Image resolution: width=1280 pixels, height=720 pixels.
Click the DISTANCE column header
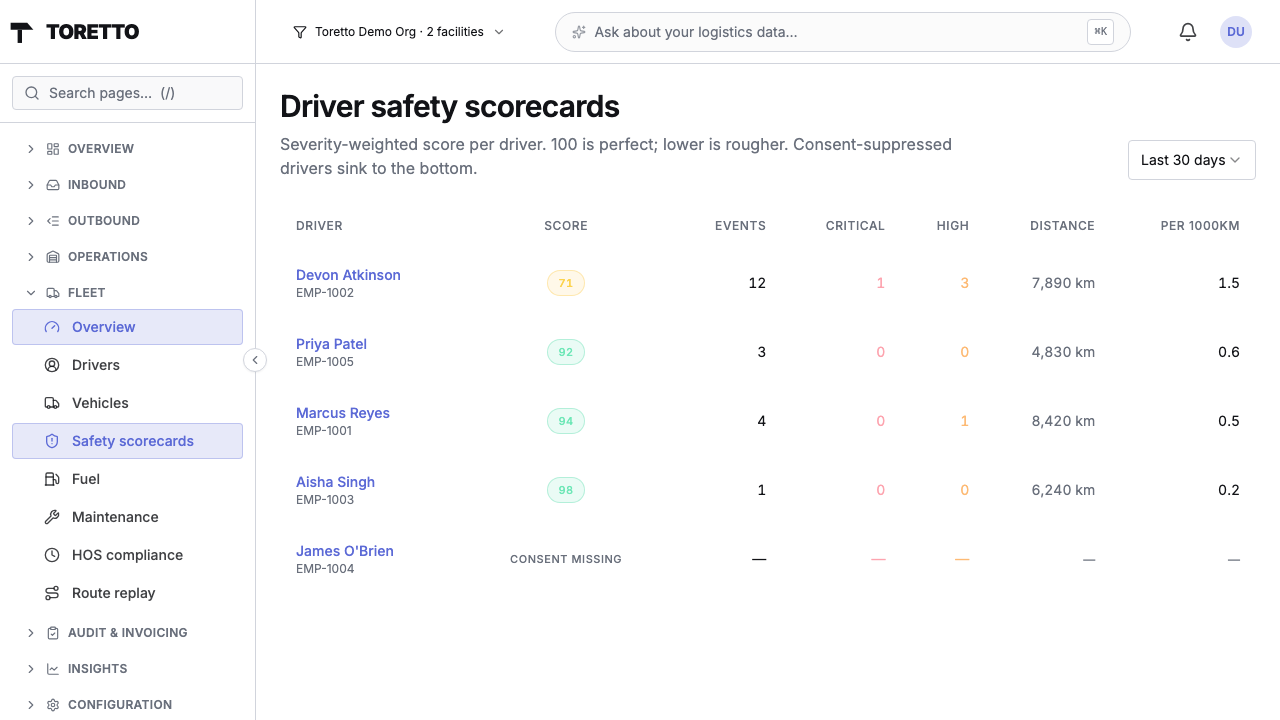click(1062, 226)
